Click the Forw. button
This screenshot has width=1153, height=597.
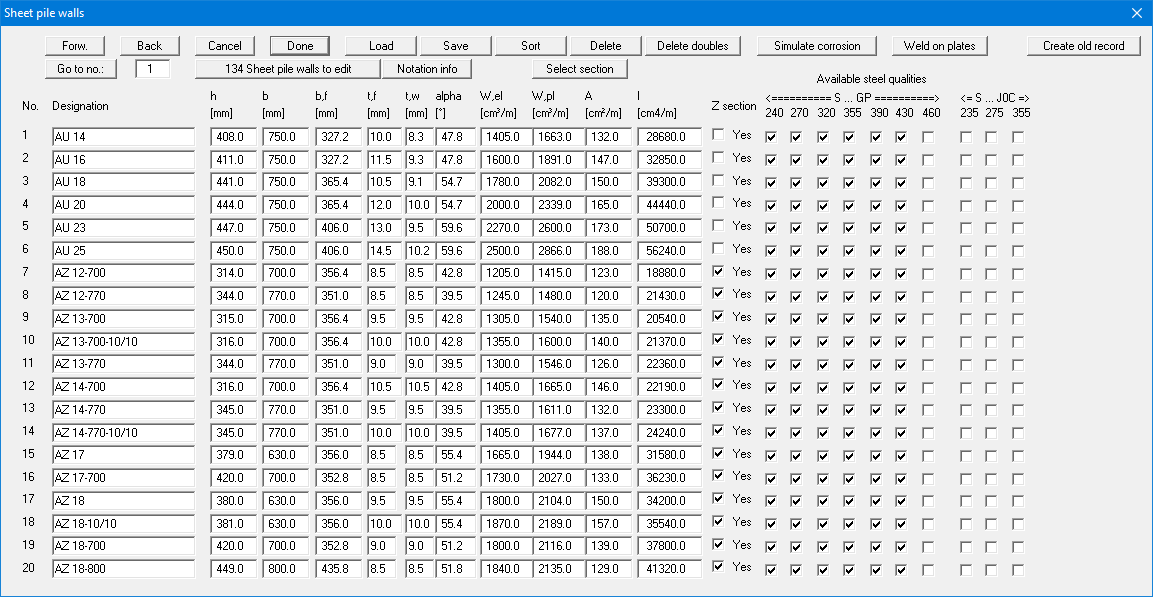pyautogui.click(x=74, y=46)
